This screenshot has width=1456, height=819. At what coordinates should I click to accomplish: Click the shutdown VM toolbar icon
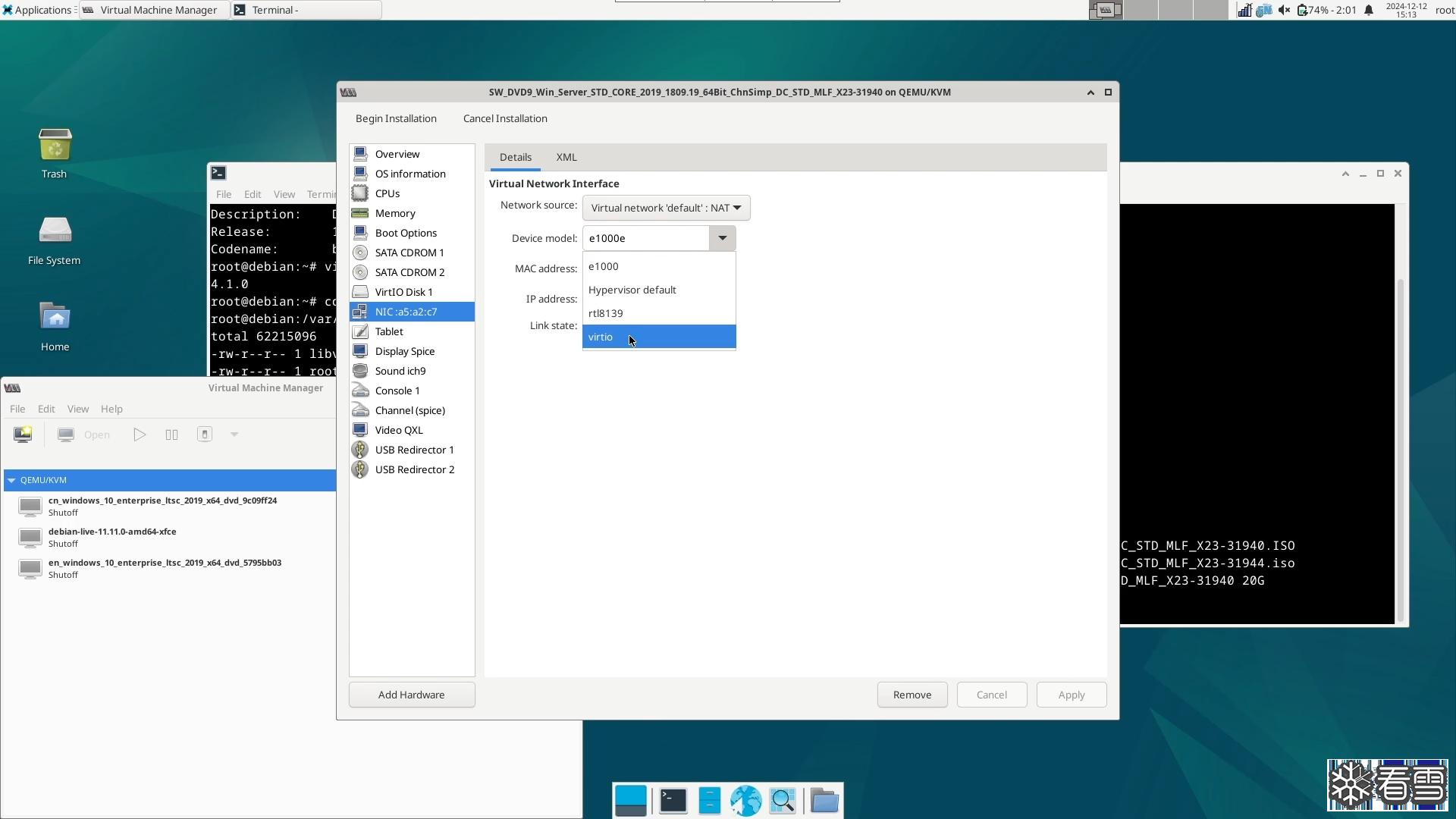(205, 435)
